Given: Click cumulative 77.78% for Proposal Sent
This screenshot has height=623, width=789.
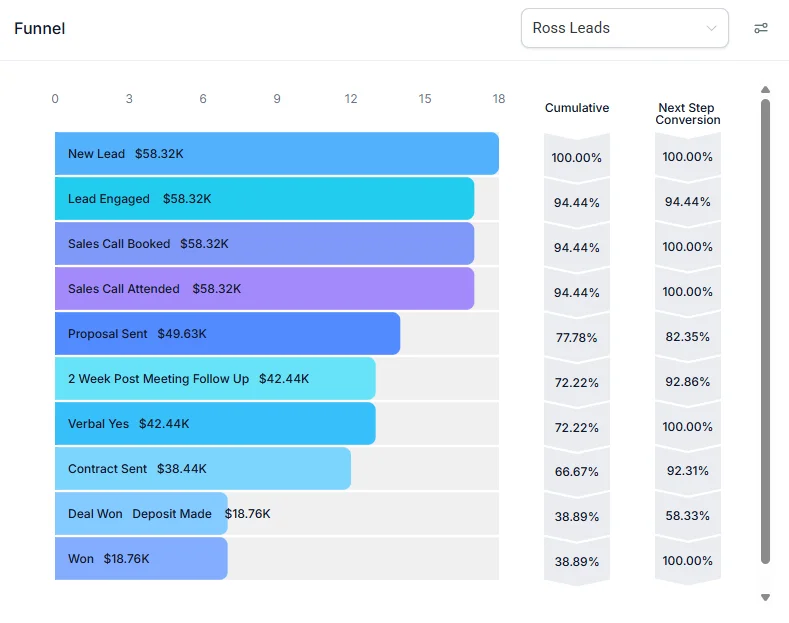Looking at the screenshot, I should click(x=577, y=337).
